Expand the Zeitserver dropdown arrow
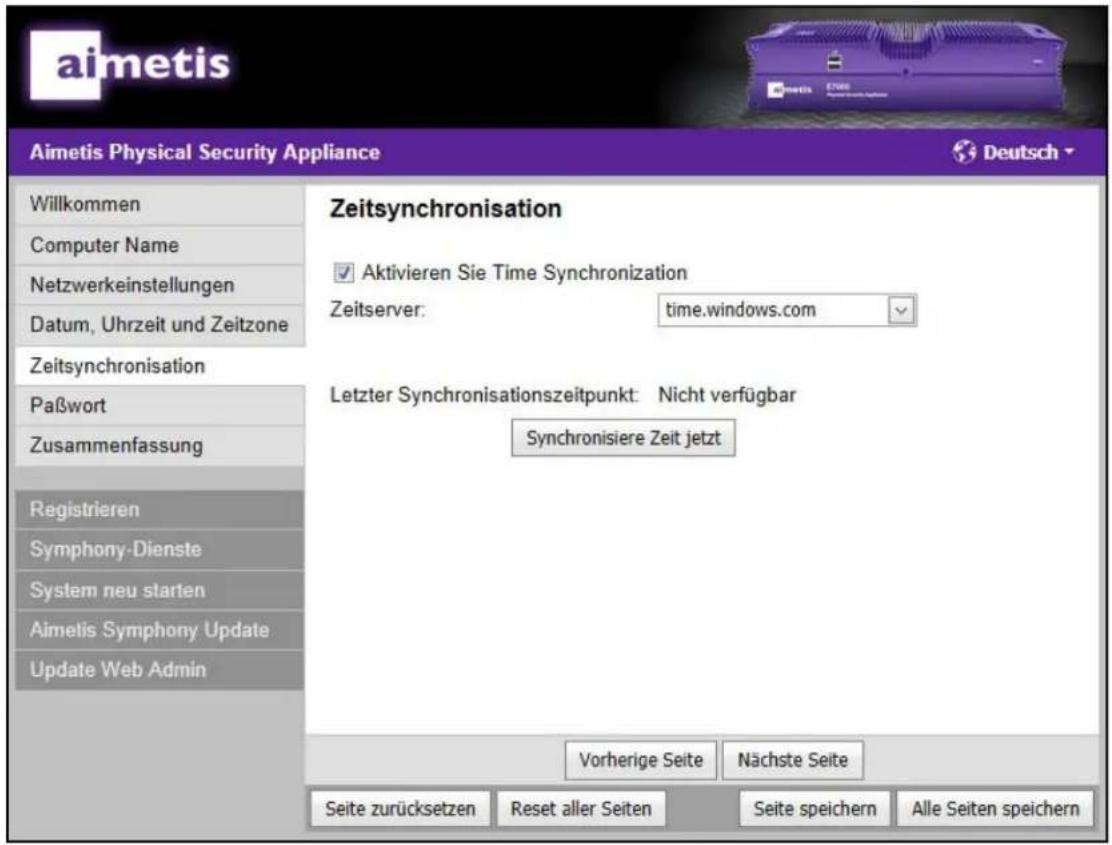This screenshot has width=1112, height=845. pyautogui.click(x=901, y=310)
